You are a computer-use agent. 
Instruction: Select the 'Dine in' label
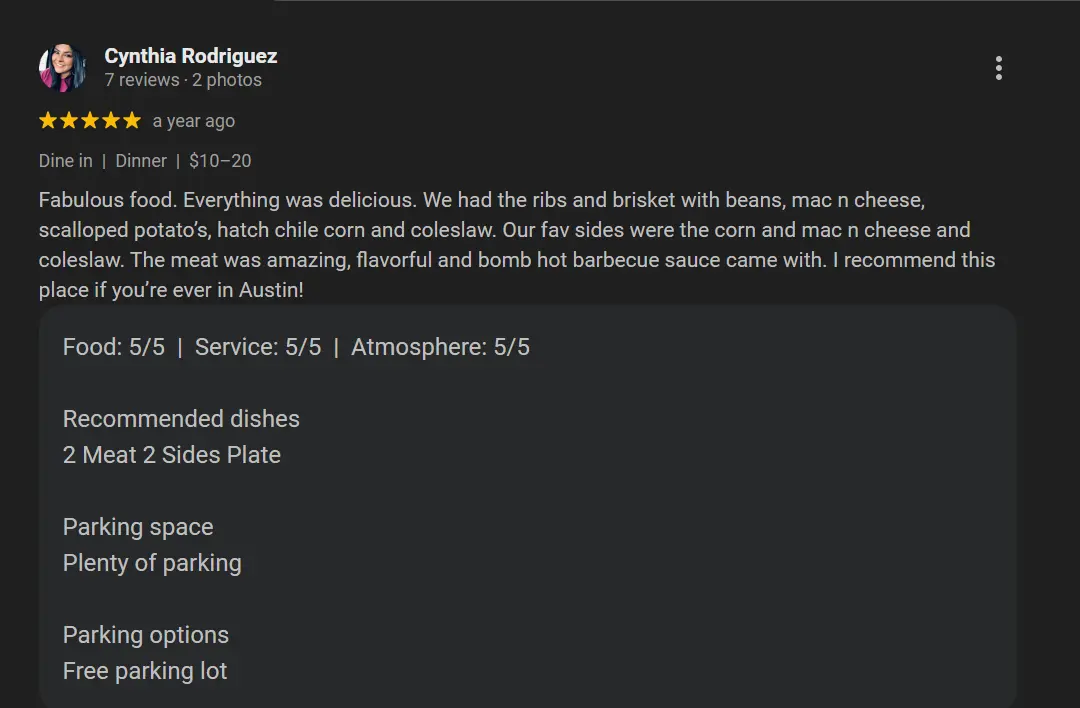[66, 161]
